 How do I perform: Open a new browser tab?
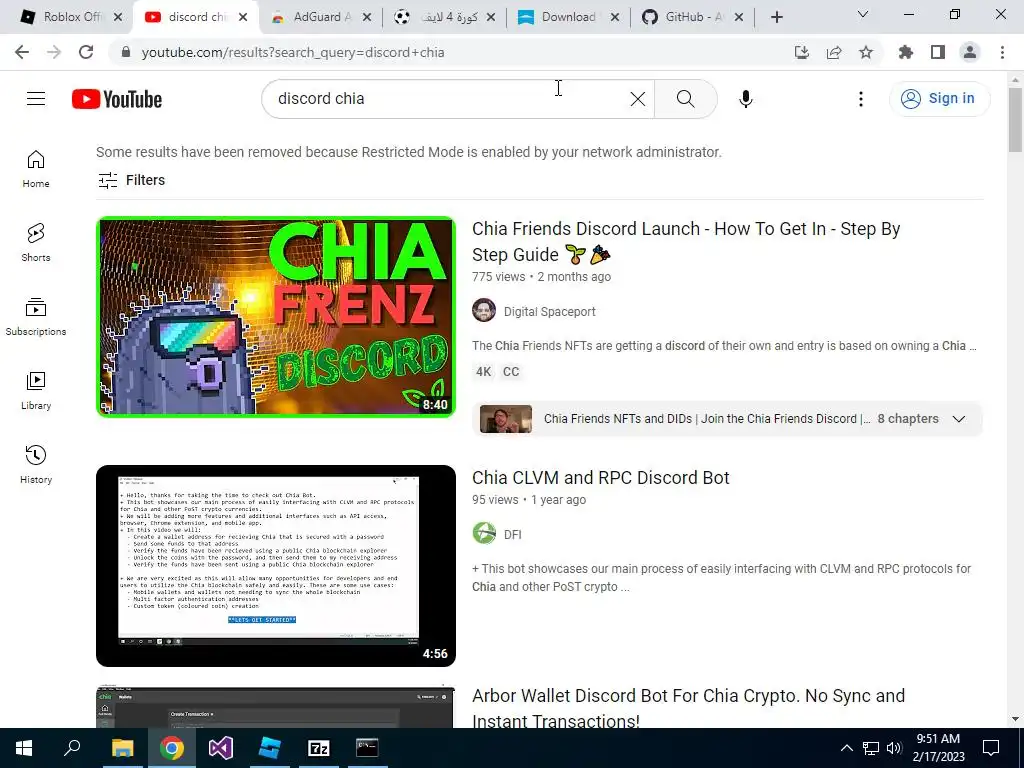point(776,17)
